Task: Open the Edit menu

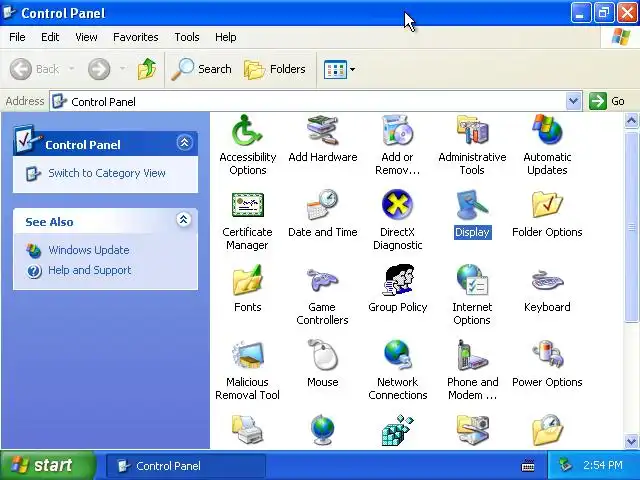Action: 50,37
